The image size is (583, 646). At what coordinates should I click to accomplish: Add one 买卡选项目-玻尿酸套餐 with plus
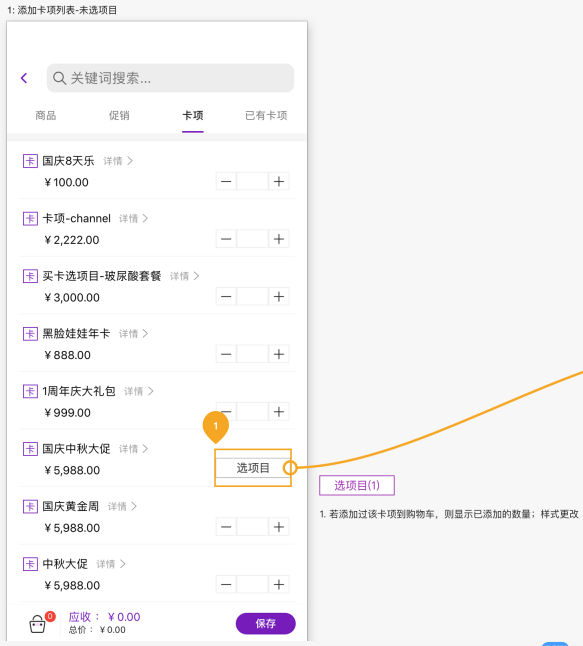click(279, 297)
